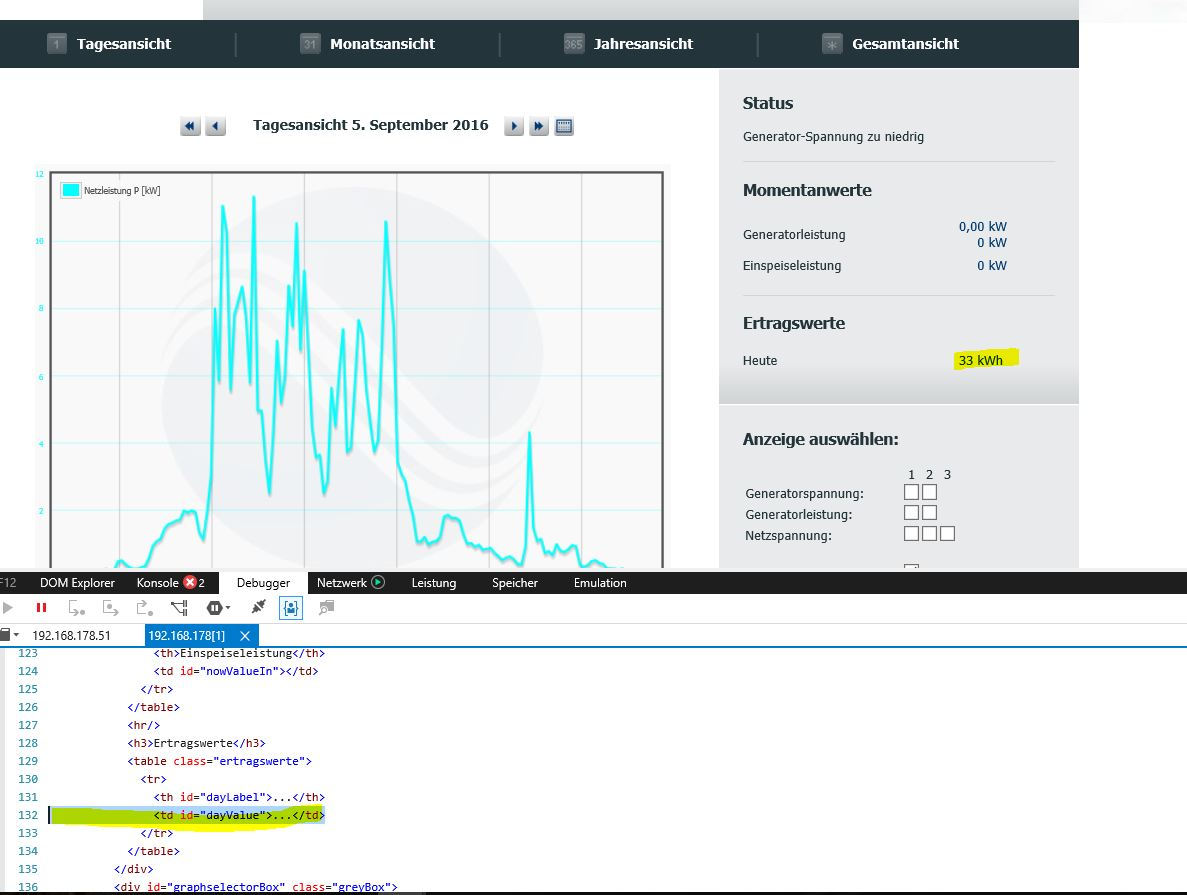The width and height of the screenshot is (1187, 895).
Task: Click 'Tagesansicht 5. September 2016' heading
Action: [x=371, y=125]
